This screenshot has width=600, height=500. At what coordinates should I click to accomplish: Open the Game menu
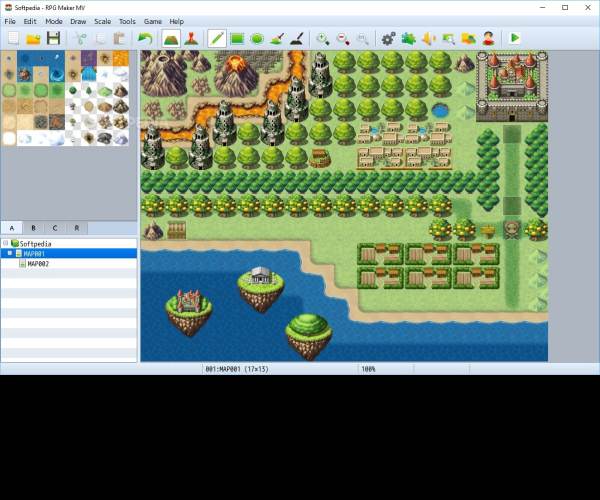point(153,21)
